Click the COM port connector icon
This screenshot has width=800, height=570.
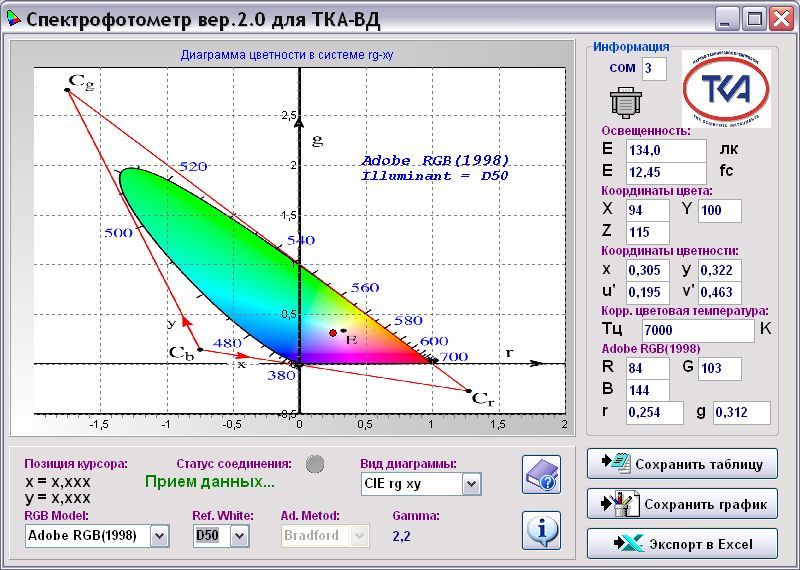tap(625, 103)
